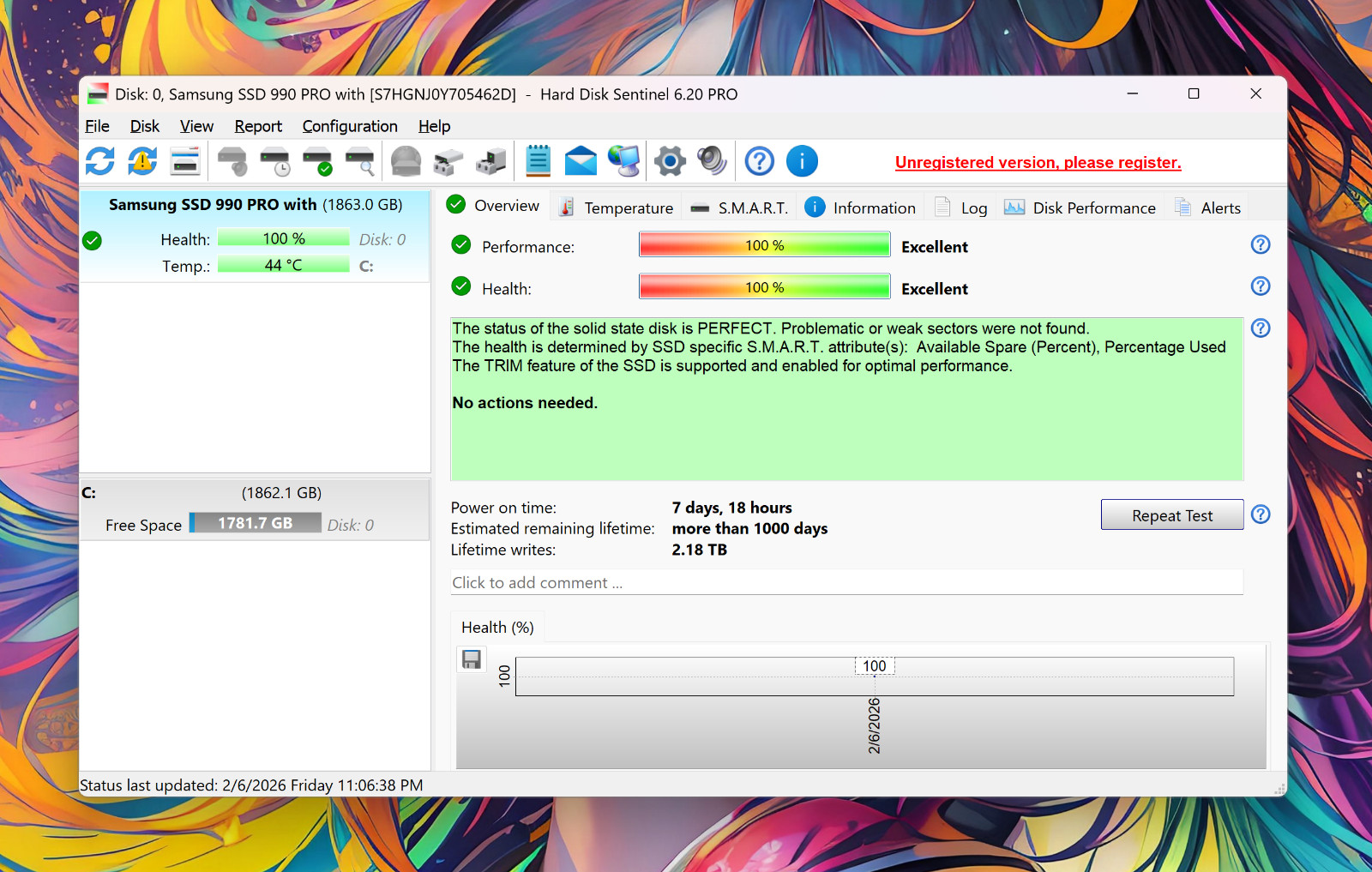This screenshot has width=1372, height=872.
Task: Switch to the Temperature tab
Action: [x=616, y=207]
